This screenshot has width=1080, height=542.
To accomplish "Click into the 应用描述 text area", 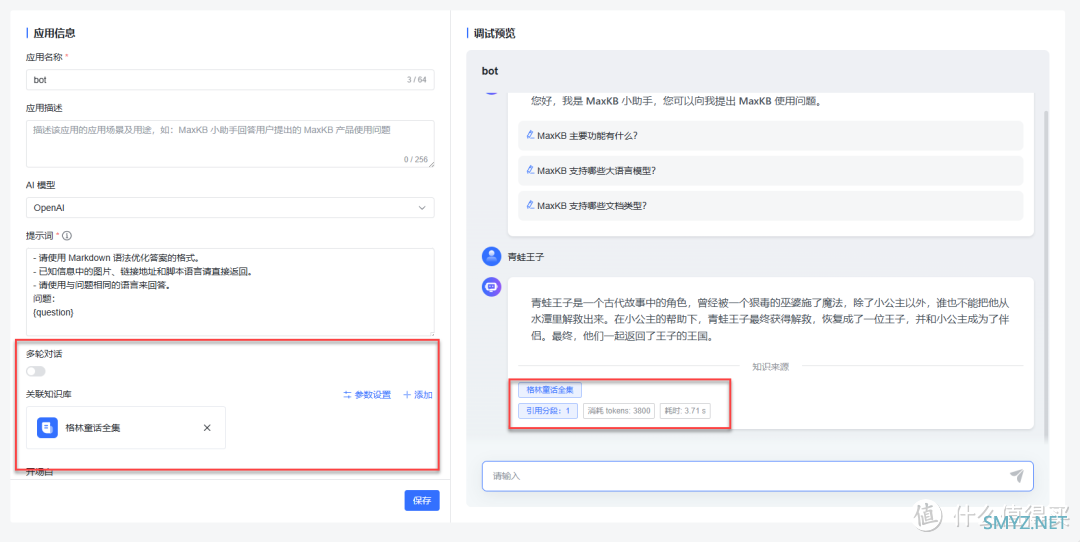I will click(x=230, y=144).
